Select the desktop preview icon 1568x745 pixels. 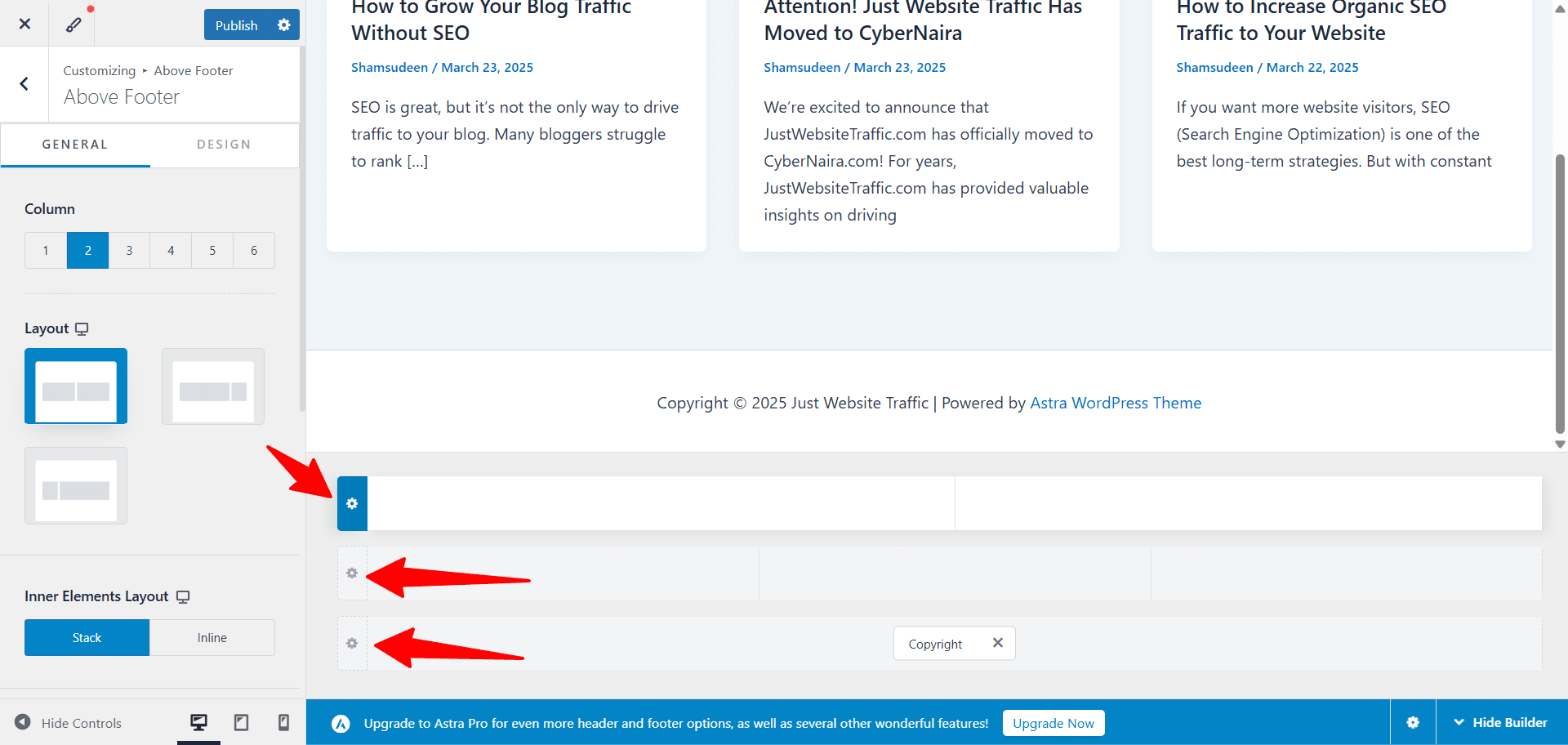[198, 722]
